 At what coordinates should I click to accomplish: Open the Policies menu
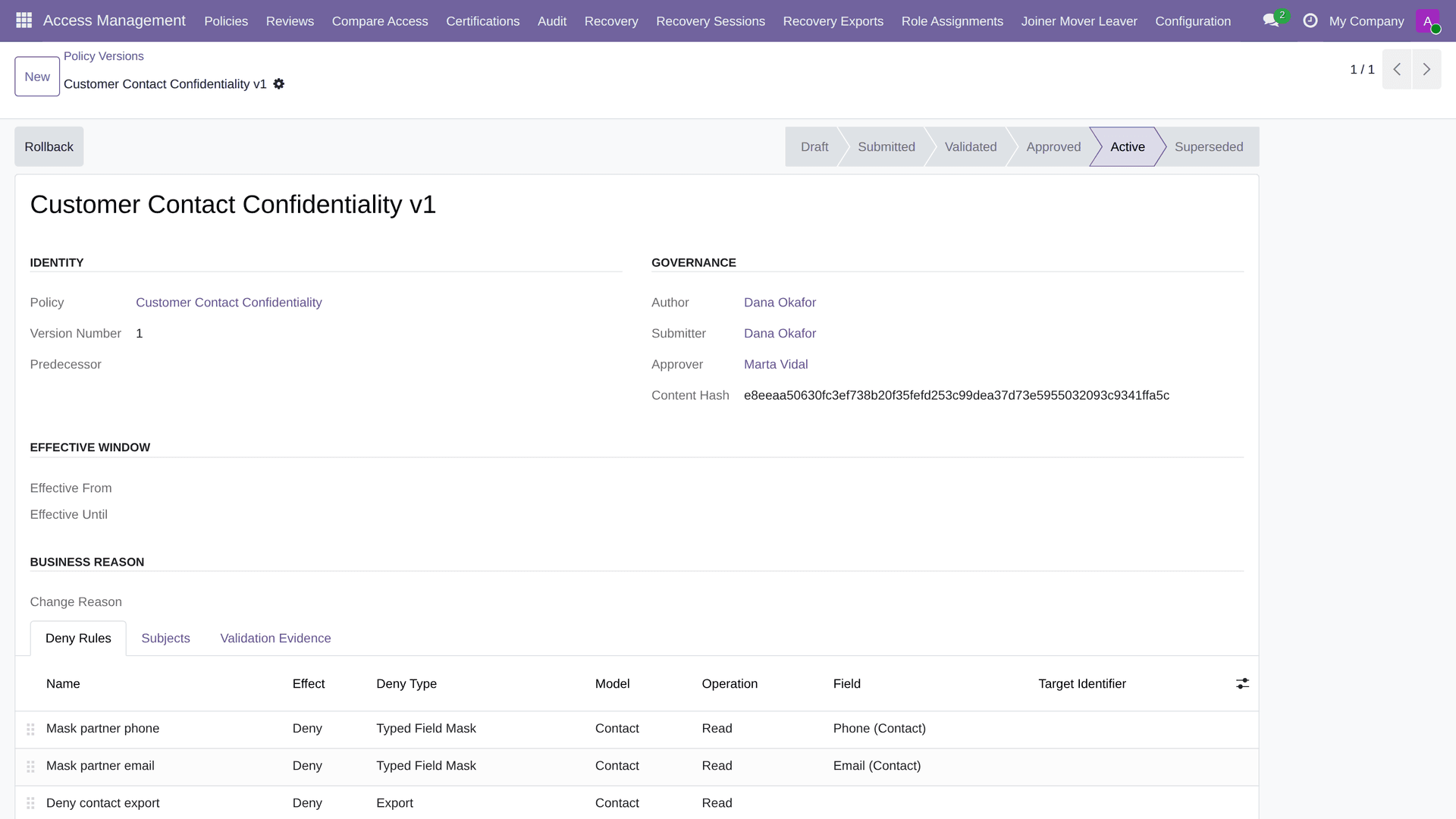(226, 21)
